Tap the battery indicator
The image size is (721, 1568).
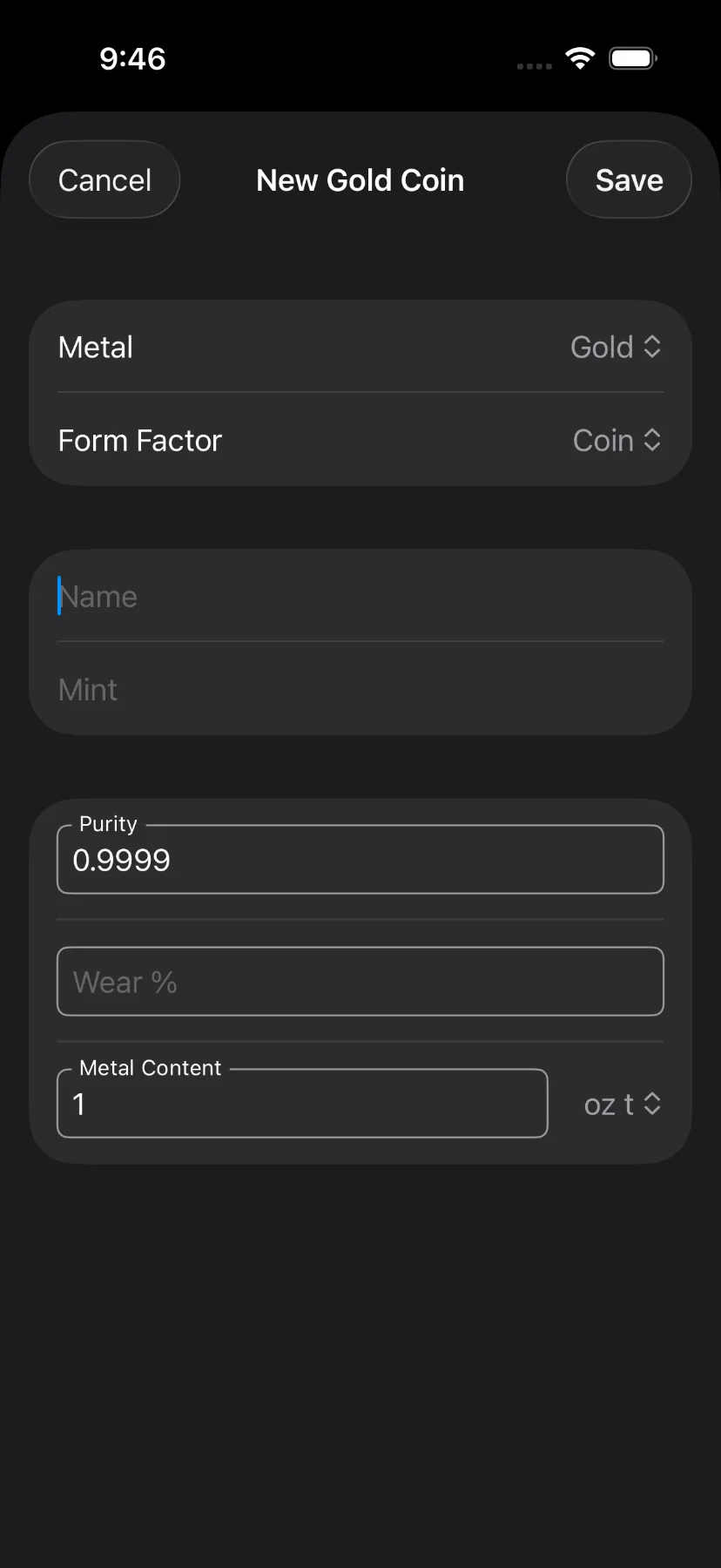[x=632, y=57]
